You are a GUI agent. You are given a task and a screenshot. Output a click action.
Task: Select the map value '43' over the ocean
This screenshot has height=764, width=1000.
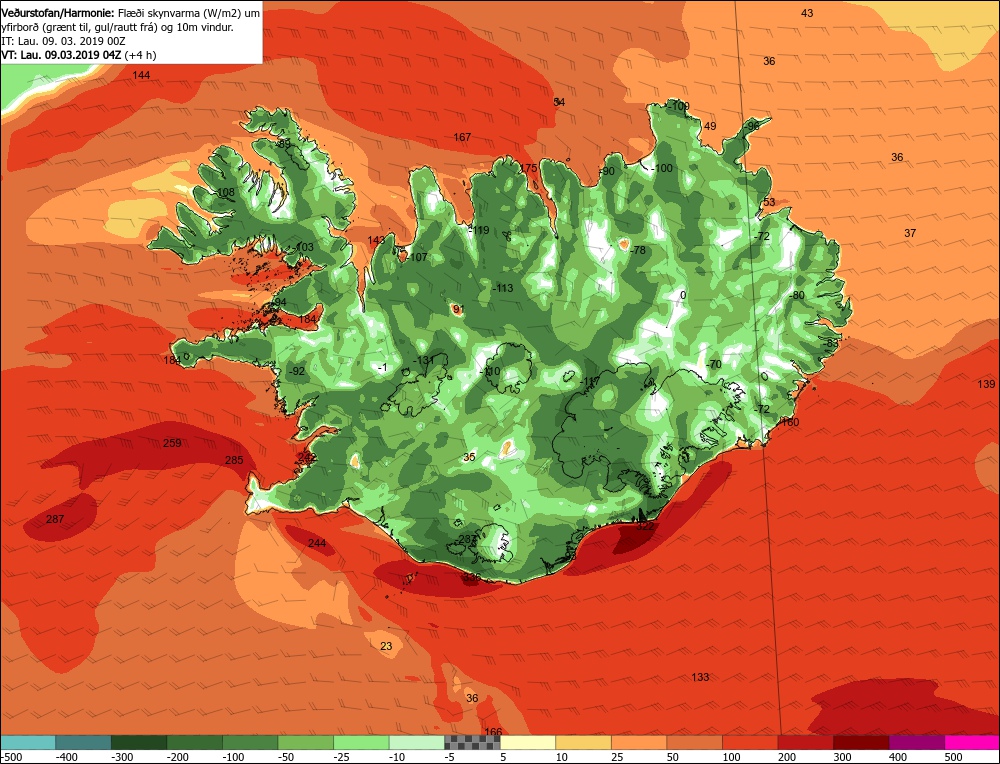[x=807, y=13]
